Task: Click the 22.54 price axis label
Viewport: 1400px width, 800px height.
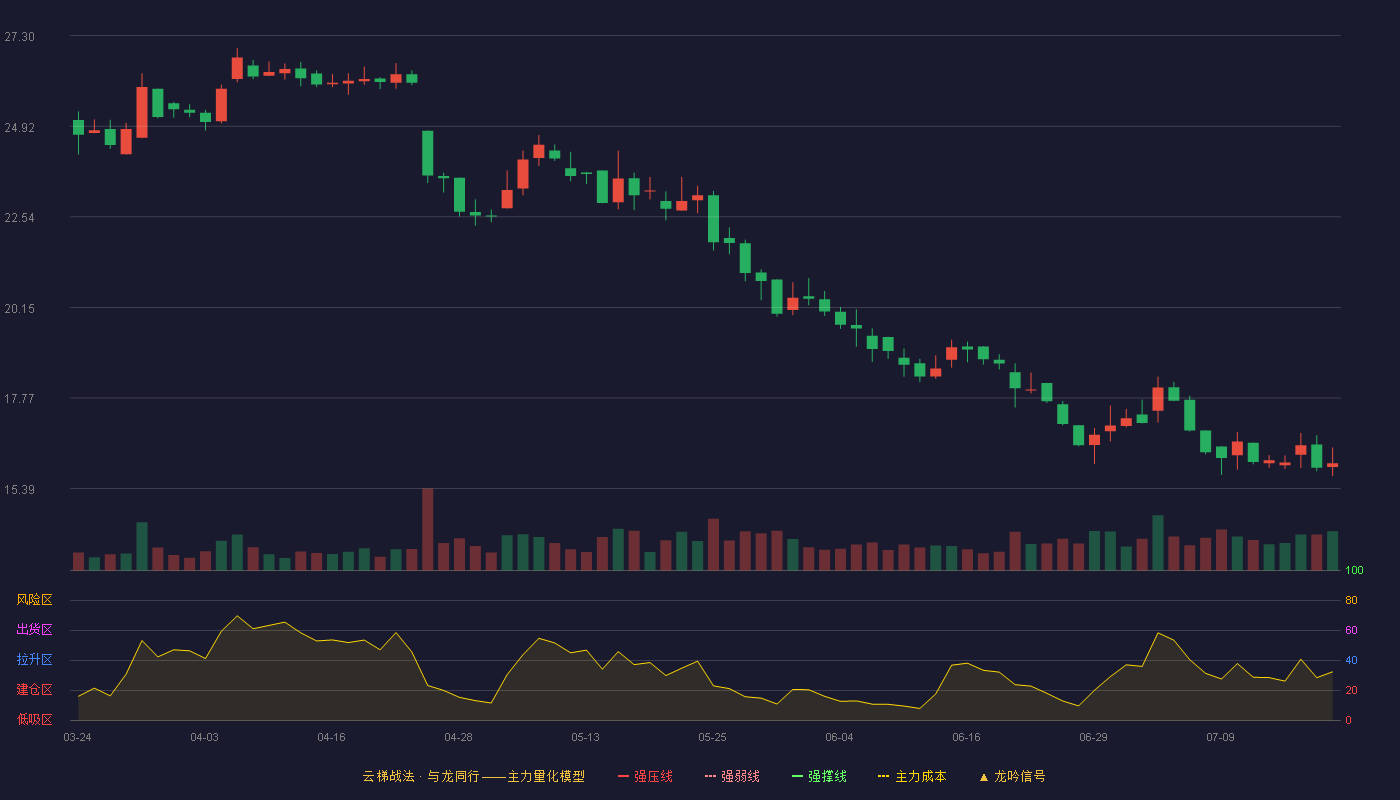Action: click(19, 218)
